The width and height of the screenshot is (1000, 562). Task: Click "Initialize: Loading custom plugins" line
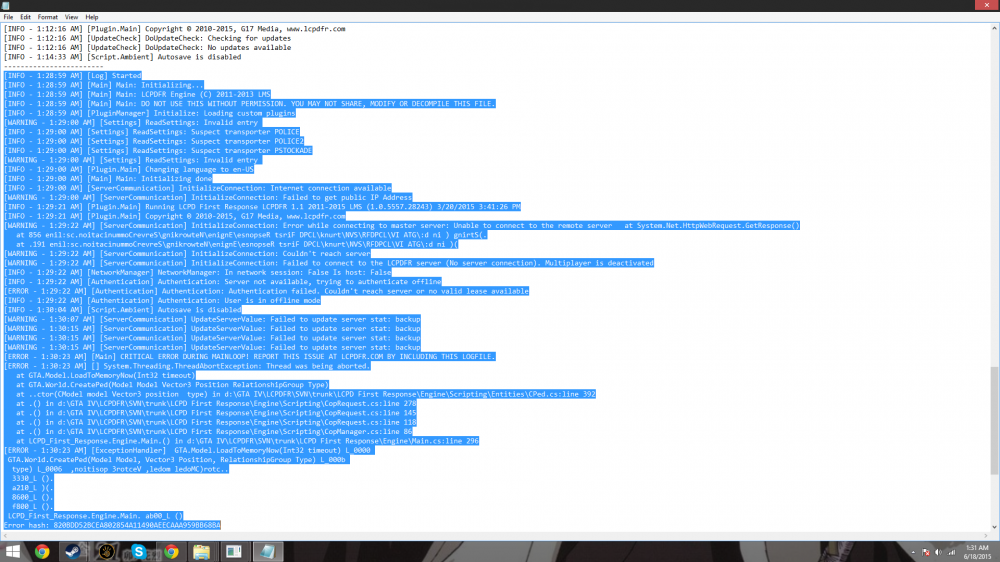(150, 113)
